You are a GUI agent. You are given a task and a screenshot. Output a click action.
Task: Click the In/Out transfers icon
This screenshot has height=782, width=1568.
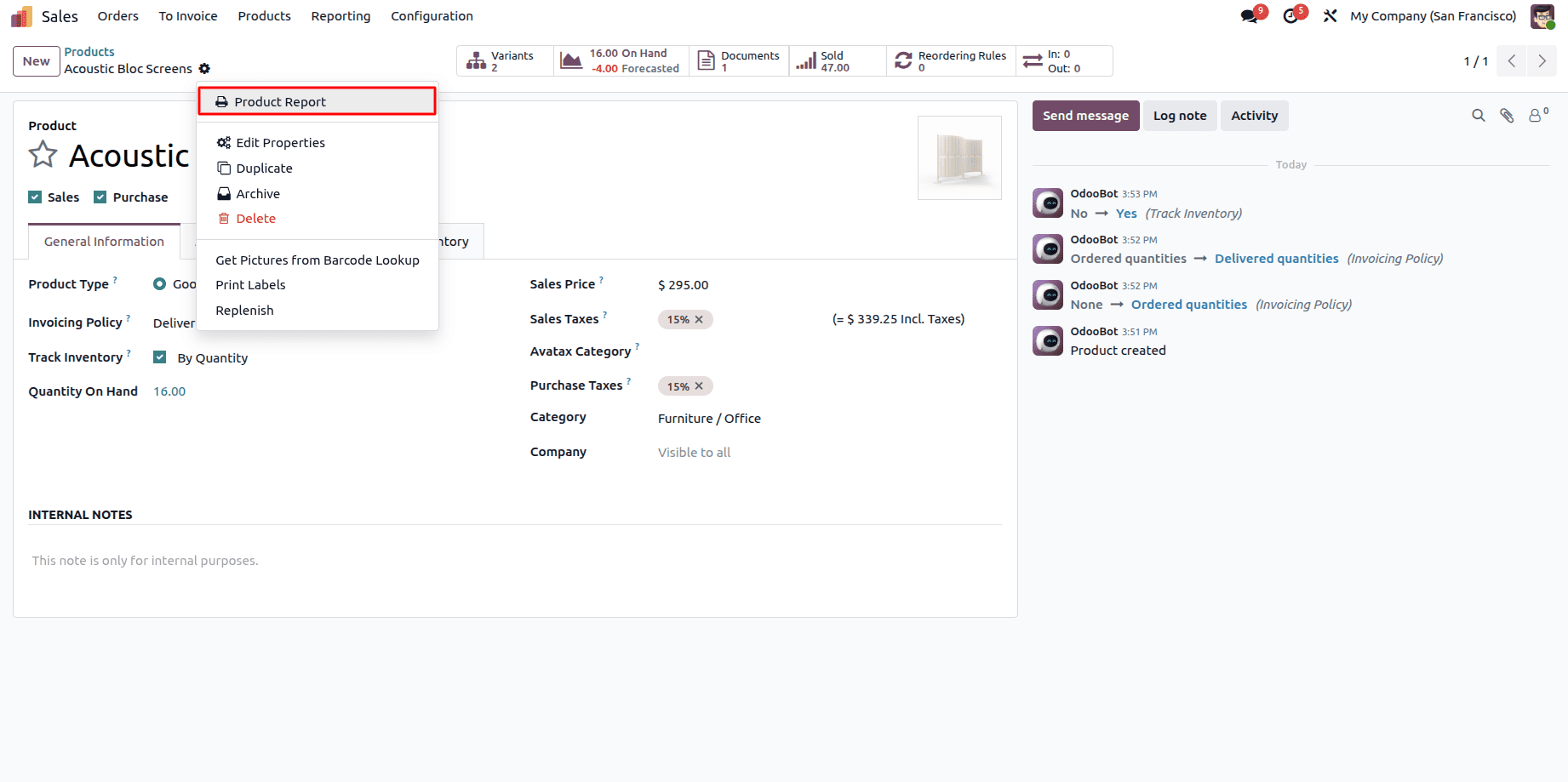pyautogui.click(x=1033, y=60)
